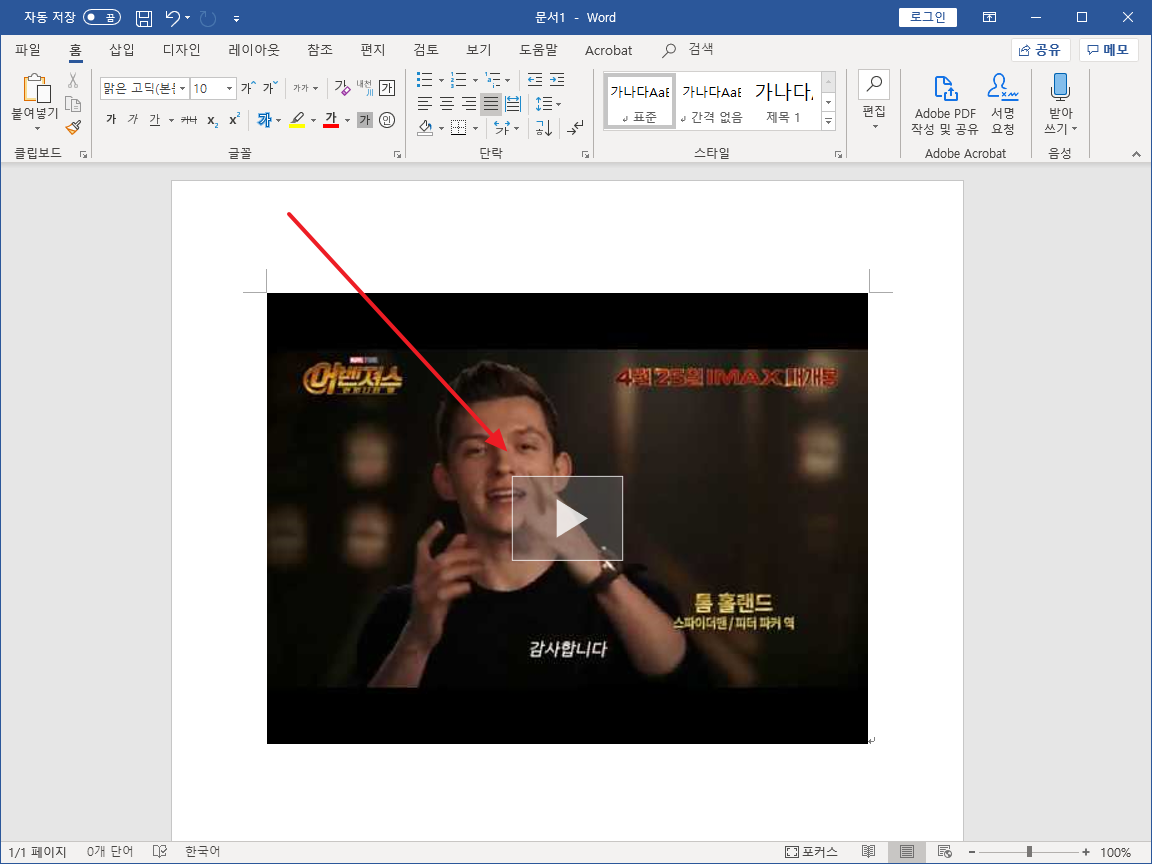Apply superscript formatting
Image resolution: width=1152 pixels, height=864 pixels.
pos(234,120)
